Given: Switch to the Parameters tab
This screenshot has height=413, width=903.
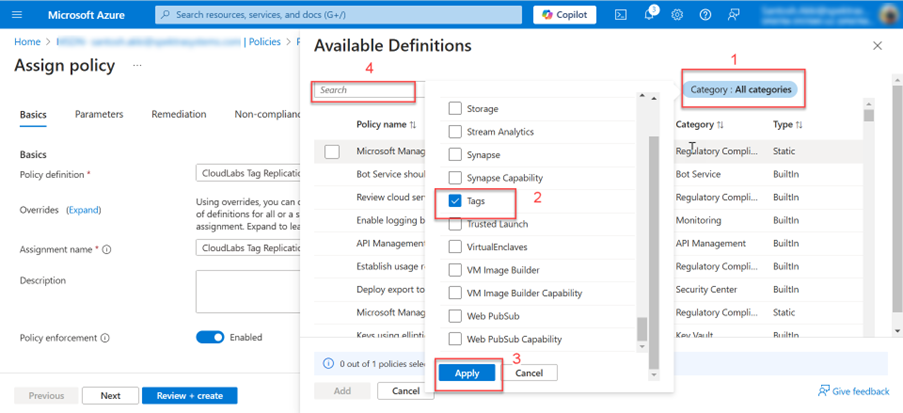Looking at the screenshot, I should (x=99, y=115).
